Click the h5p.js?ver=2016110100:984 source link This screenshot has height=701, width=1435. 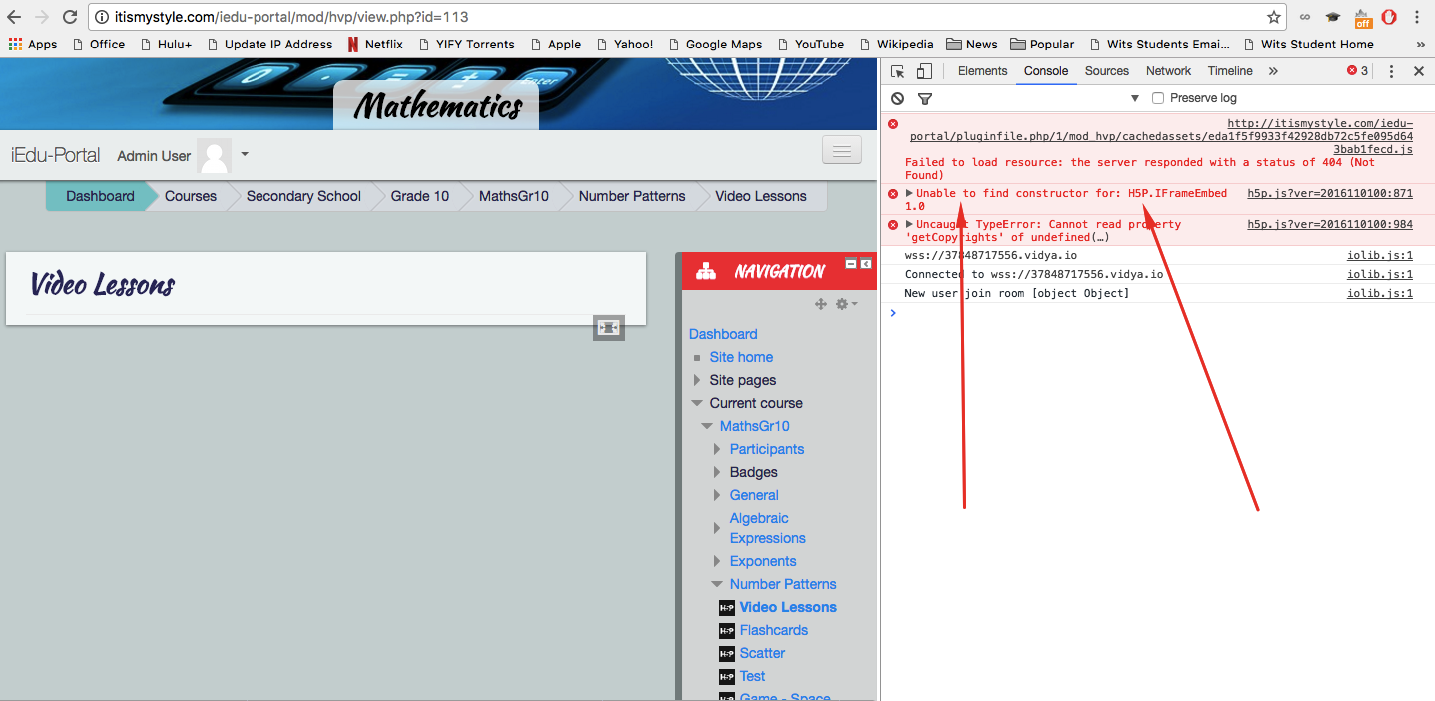[1330, 224]
